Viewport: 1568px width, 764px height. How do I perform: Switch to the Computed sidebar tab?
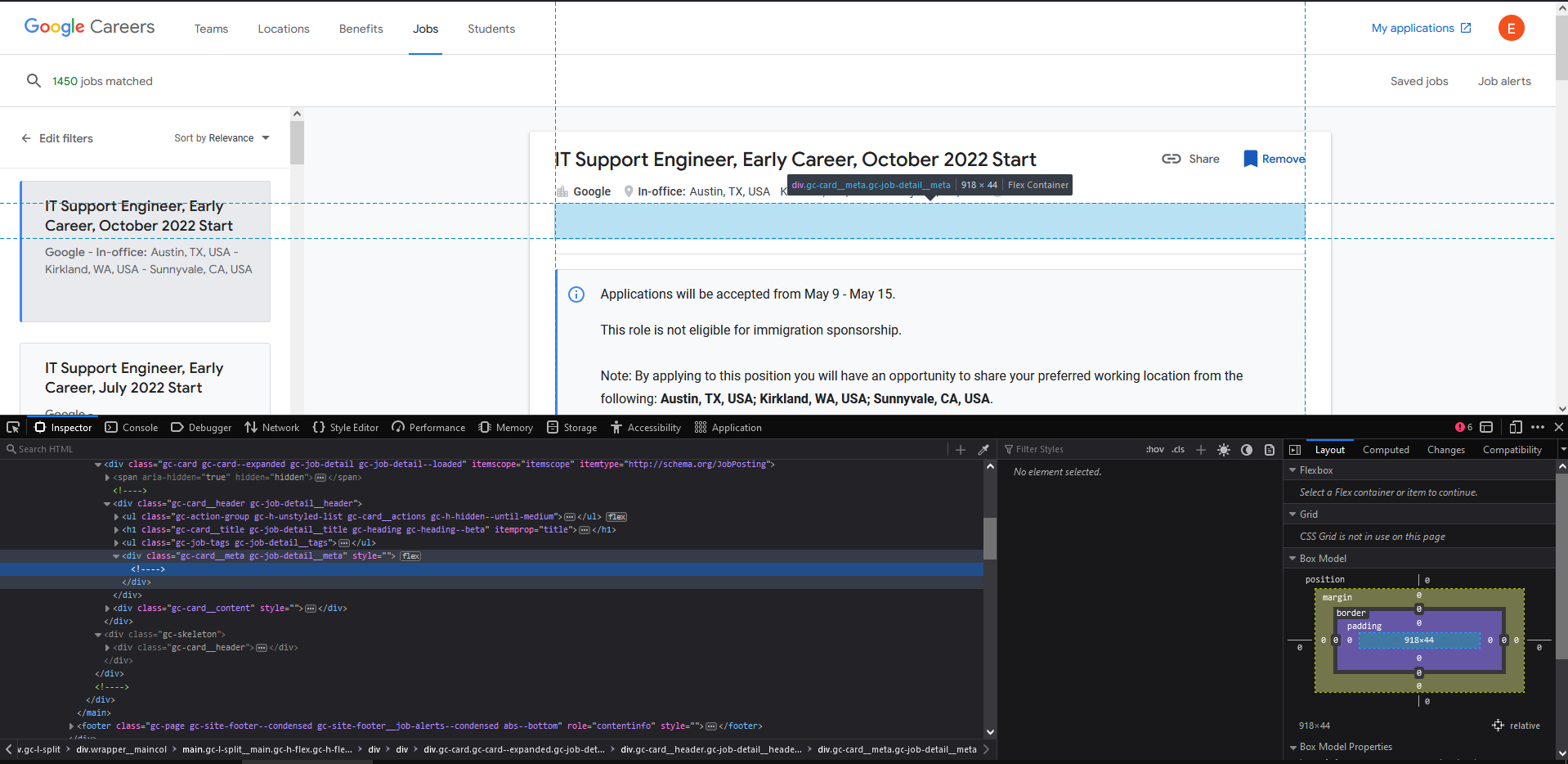coord(1386,450)
